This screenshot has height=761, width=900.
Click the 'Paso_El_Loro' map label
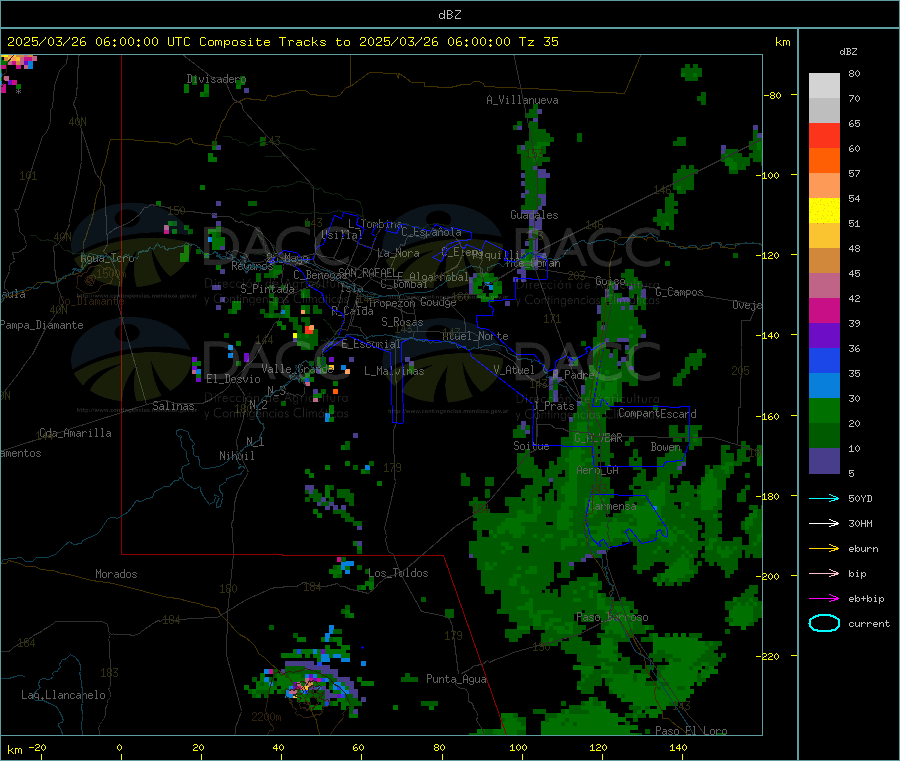[691, 731]
